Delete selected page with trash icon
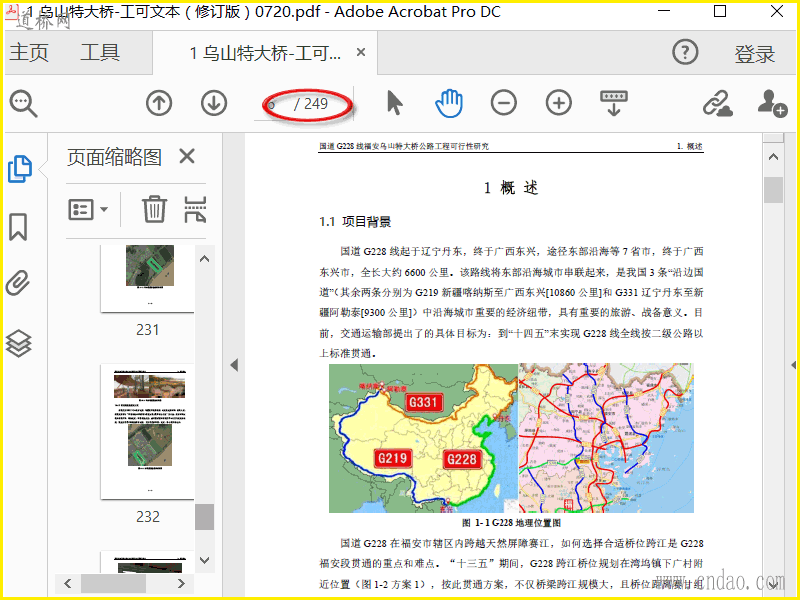Viewport: 800px width, 600px height. pos(154,209)
